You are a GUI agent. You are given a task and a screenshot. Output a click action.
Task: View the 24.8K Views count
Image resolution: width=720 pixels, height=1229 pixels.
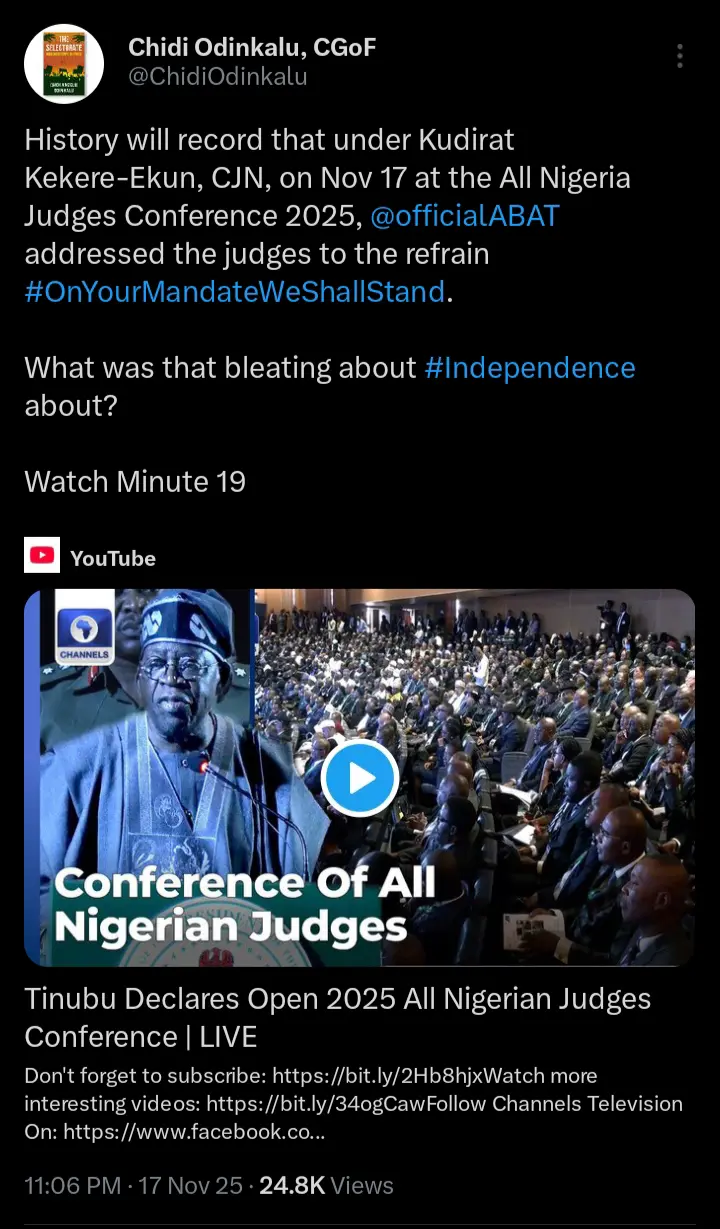pyautogui.click(x=326, y=1185)
